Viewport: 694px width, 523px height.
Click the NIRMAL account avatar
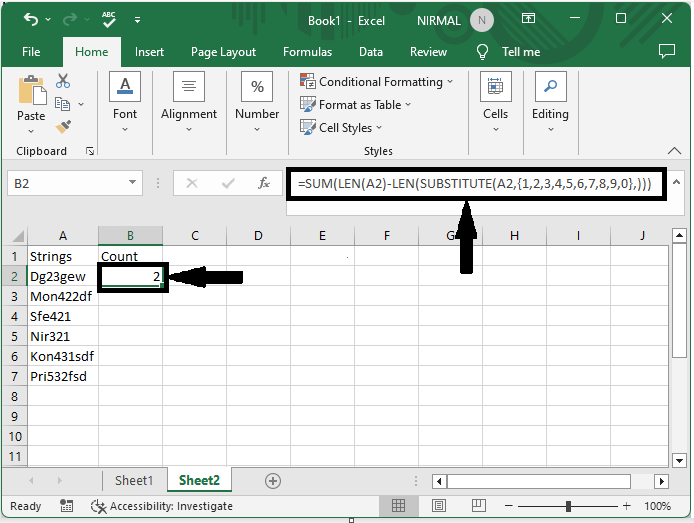482,20
